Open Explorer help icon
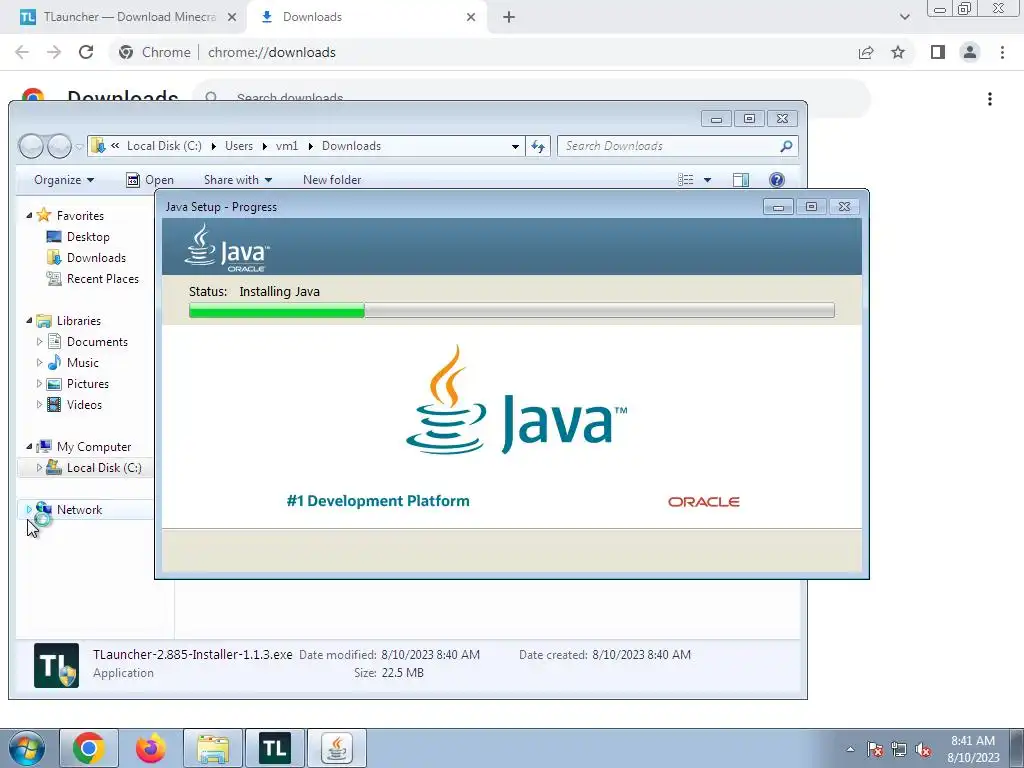This screenshot has height=768, width=1024. 776,180
